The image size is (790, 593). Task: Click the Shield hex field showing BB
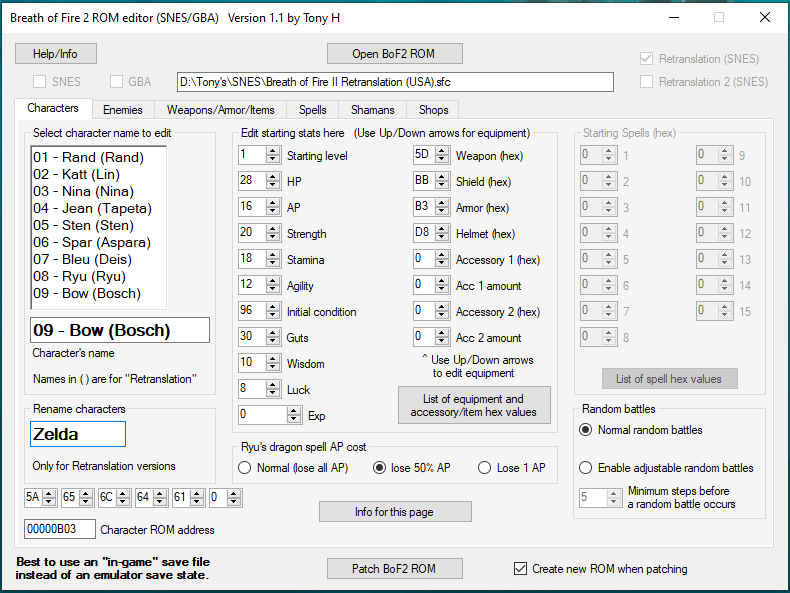click(424, 180)
